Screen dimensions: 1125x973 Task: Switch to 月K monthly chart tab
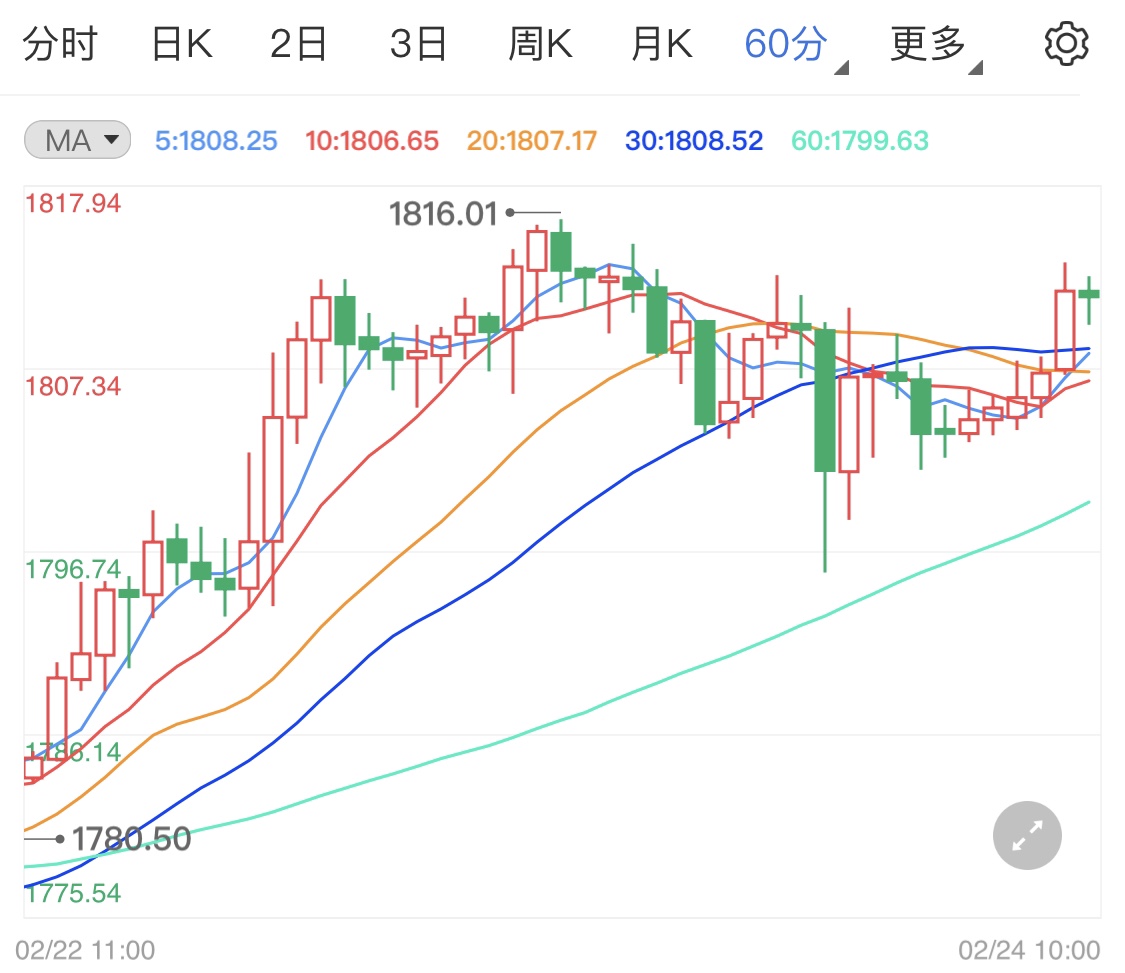(662, 44)
